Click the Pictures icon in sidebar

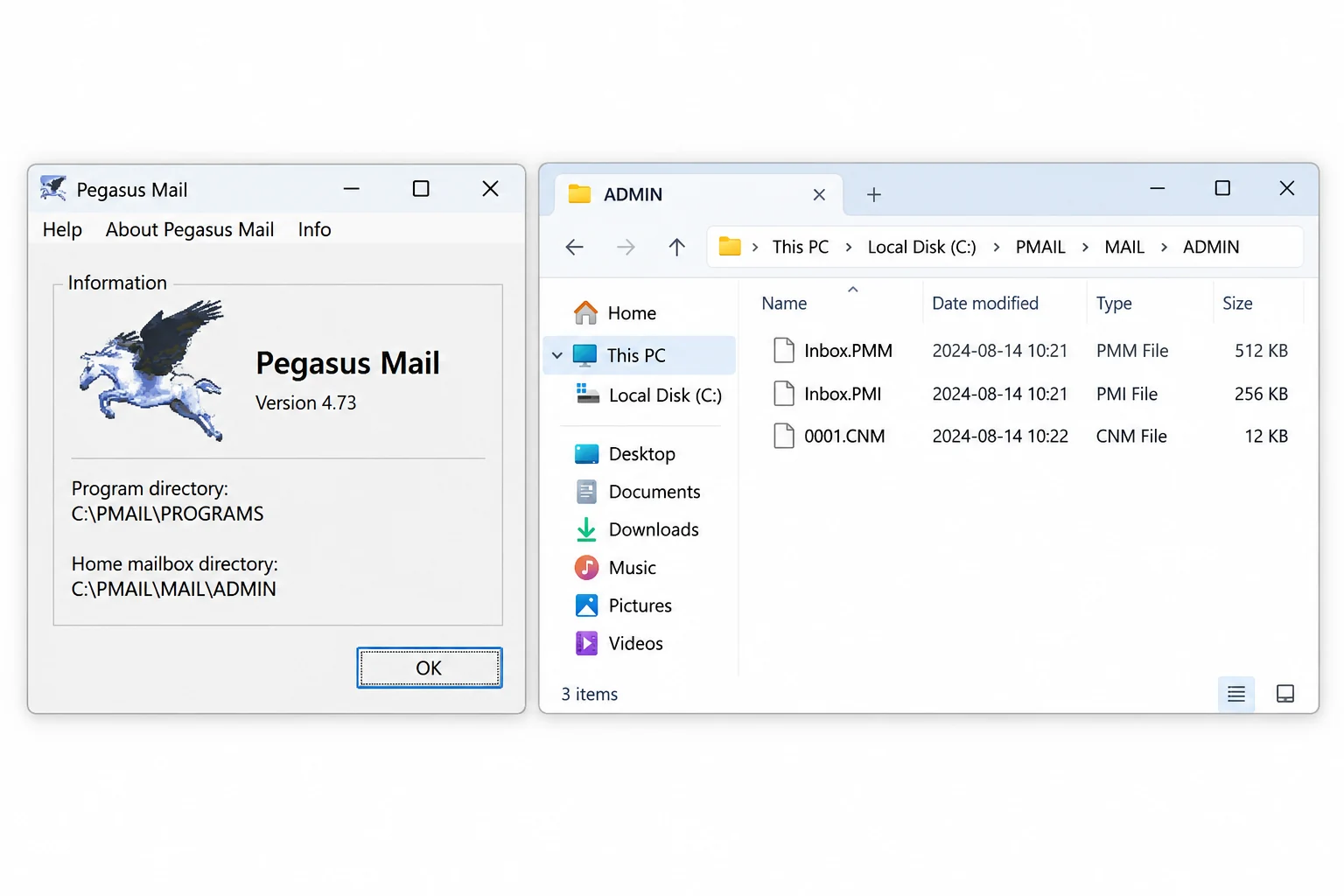[x=586, y=605]
